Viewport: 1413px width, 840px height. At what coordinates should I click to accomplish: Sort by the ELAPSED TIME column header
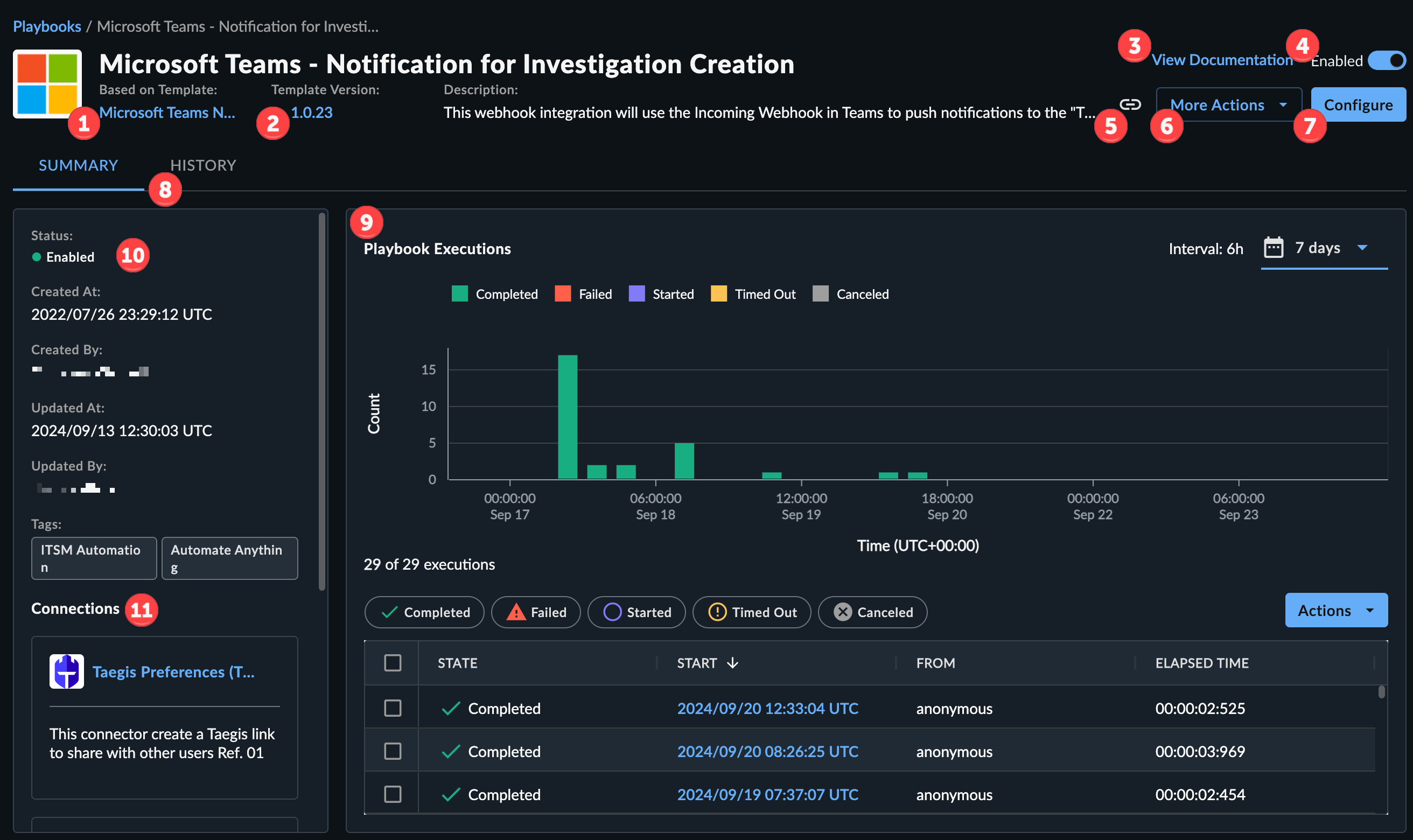coord(1202,663)
